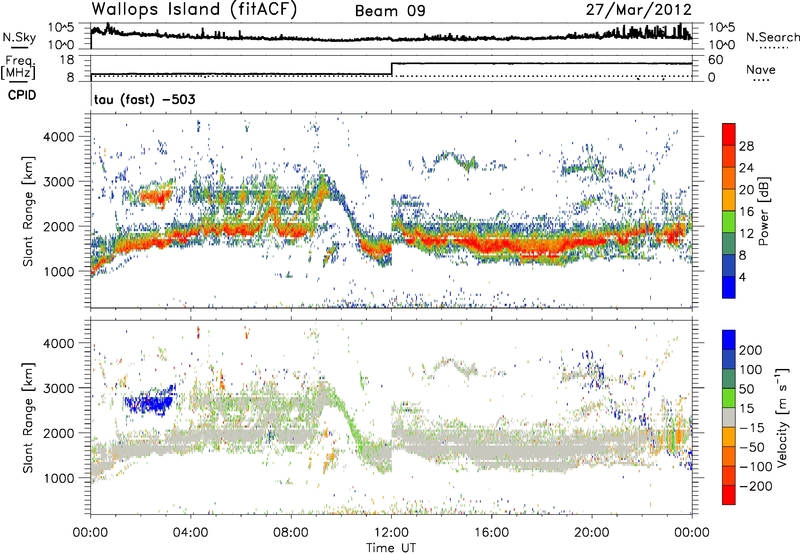Image resolution: width=800 pixels, height=554 pixels.
Task: Select the Time UT axis title
Action: point(391,547)
